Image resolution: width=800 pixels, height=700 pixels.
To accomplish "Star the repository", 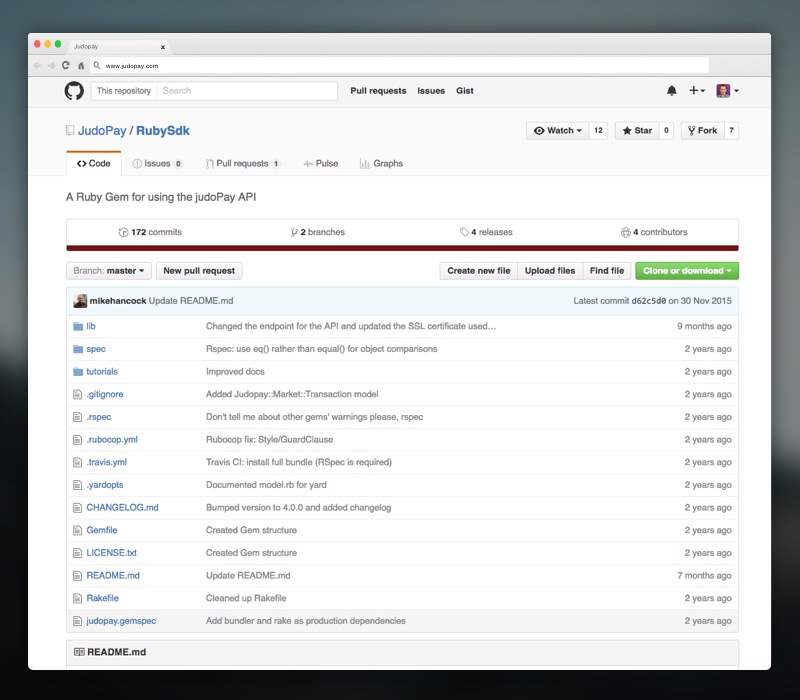I will (x=637, y=131).
